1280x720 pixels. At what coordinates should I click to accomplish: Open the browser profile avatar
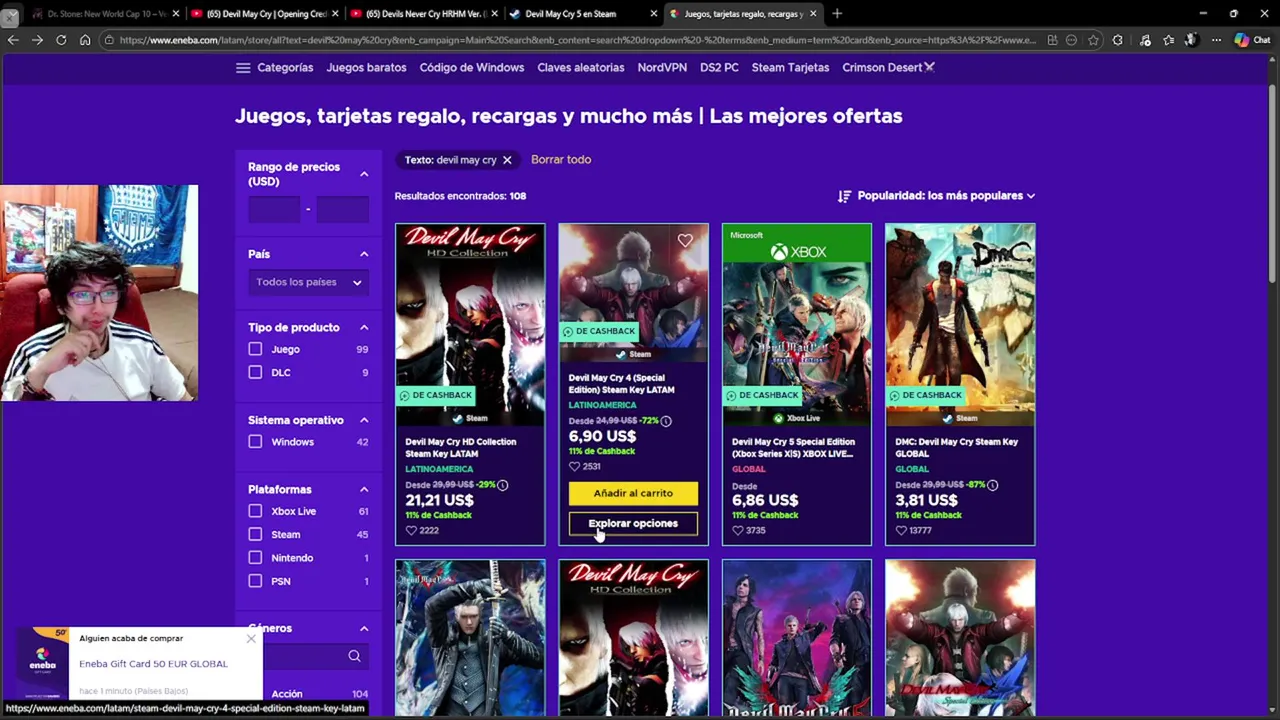1191,40
